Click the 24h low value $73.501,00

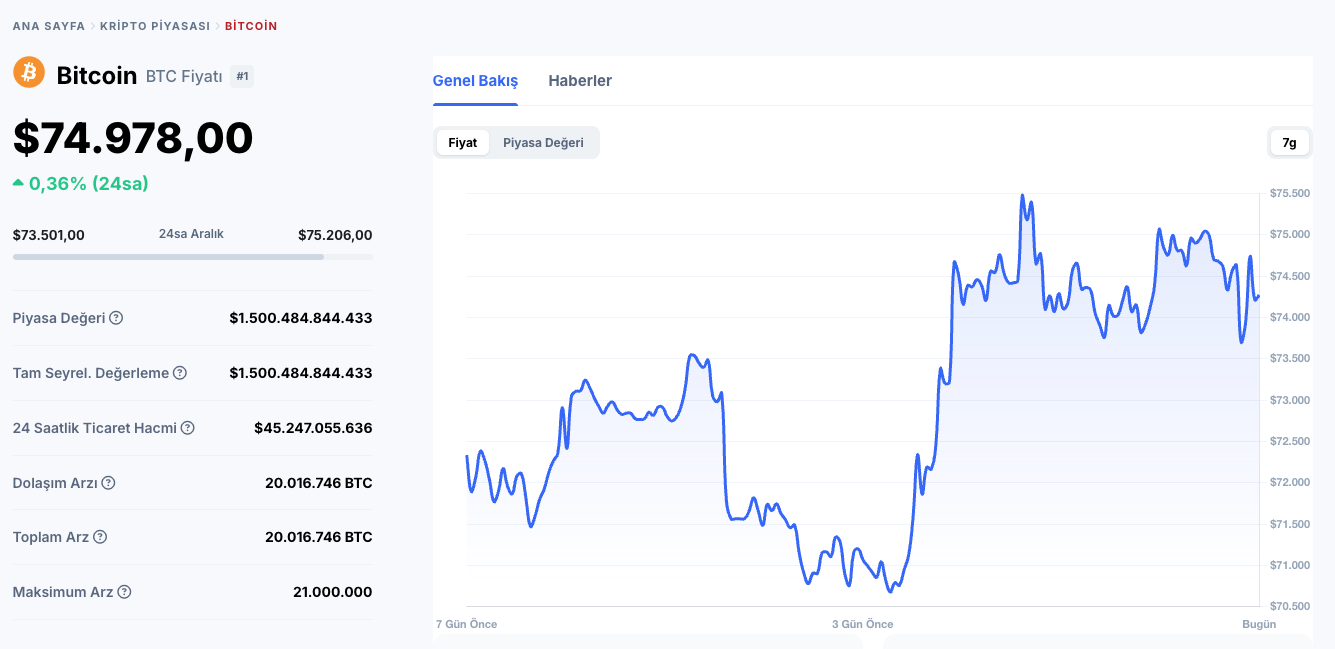click(49, 235)
